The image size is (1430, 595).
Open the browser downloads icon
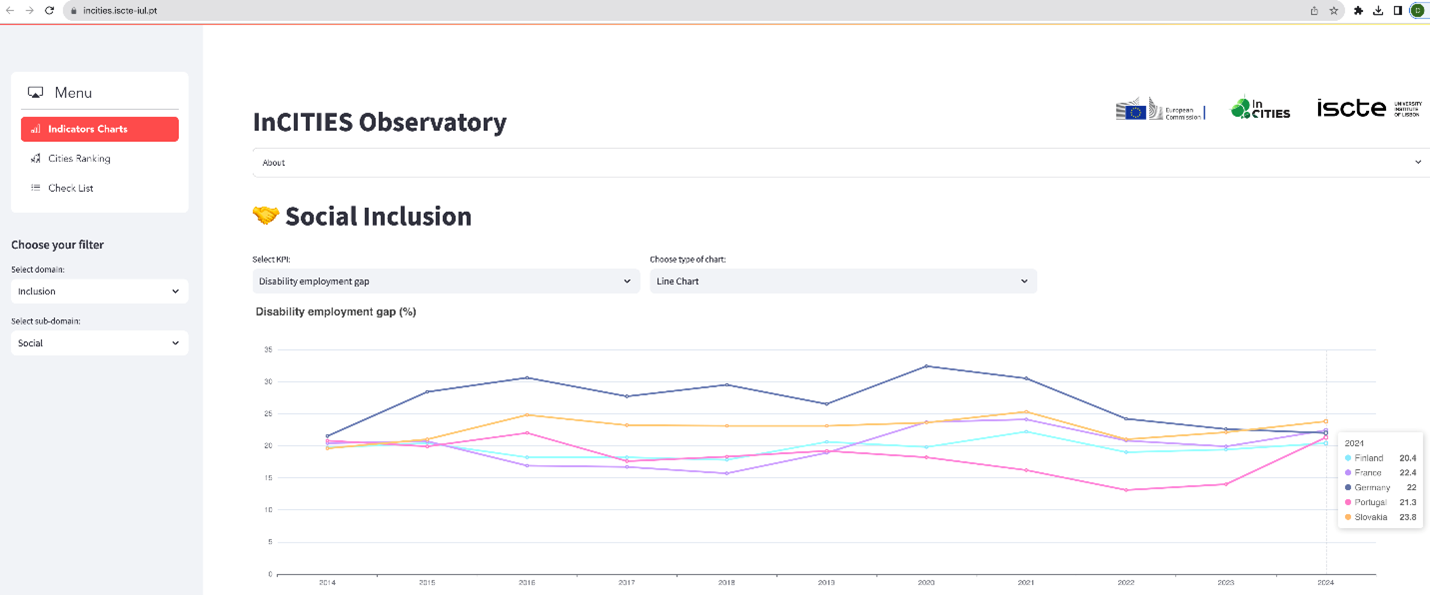(1378, 10)
